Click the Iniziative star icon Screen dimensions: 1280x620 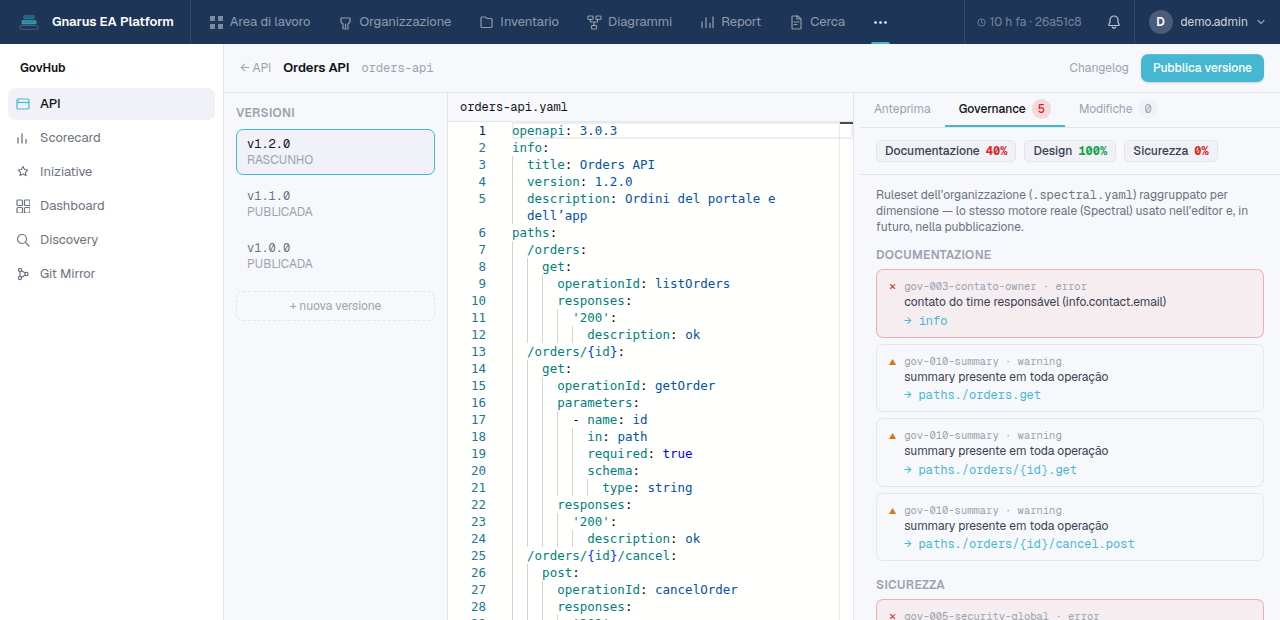tap(23, 172)
